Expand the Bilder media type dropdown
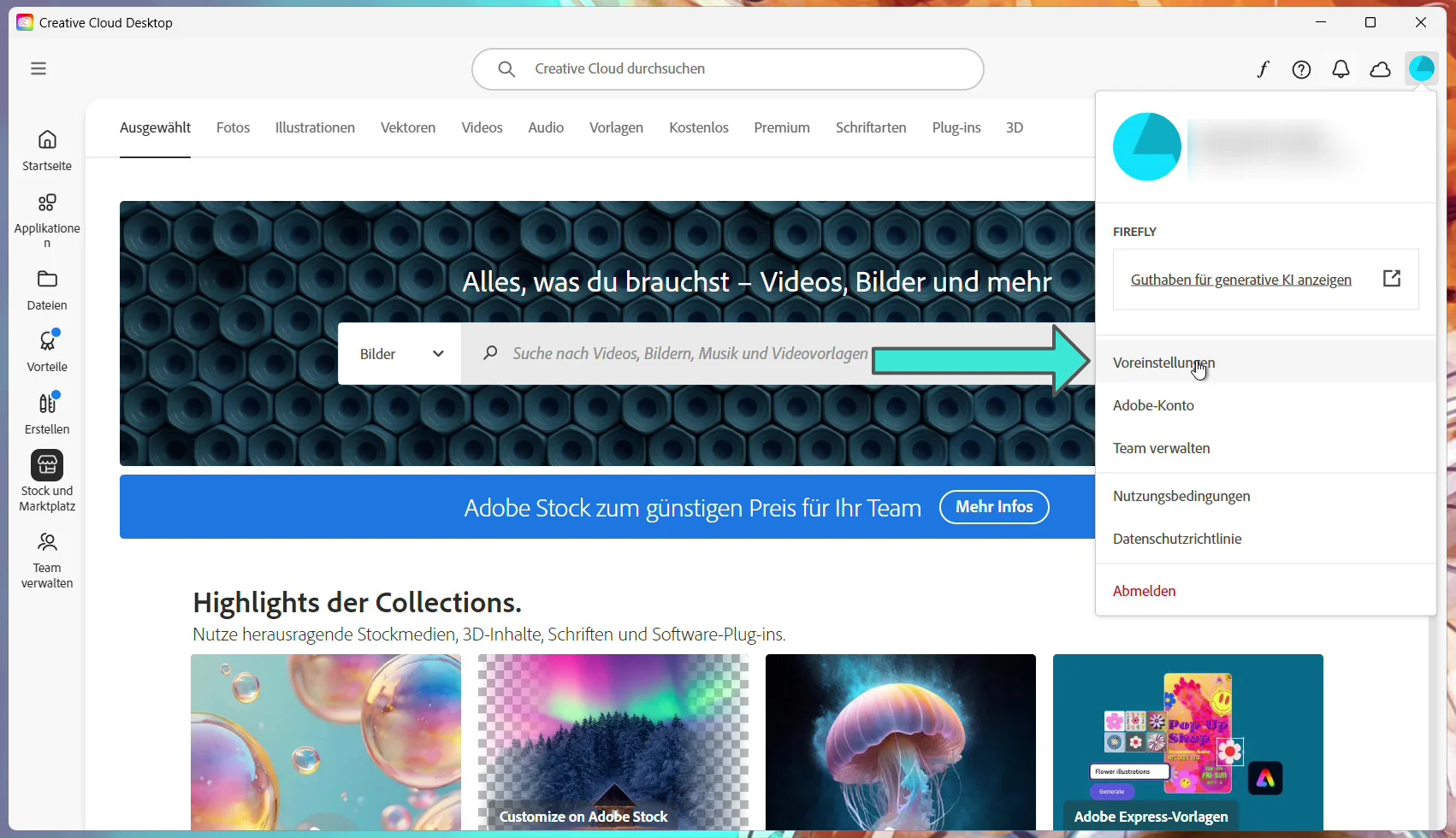This screenshot has width=1456, height=838. click(400, 353)
